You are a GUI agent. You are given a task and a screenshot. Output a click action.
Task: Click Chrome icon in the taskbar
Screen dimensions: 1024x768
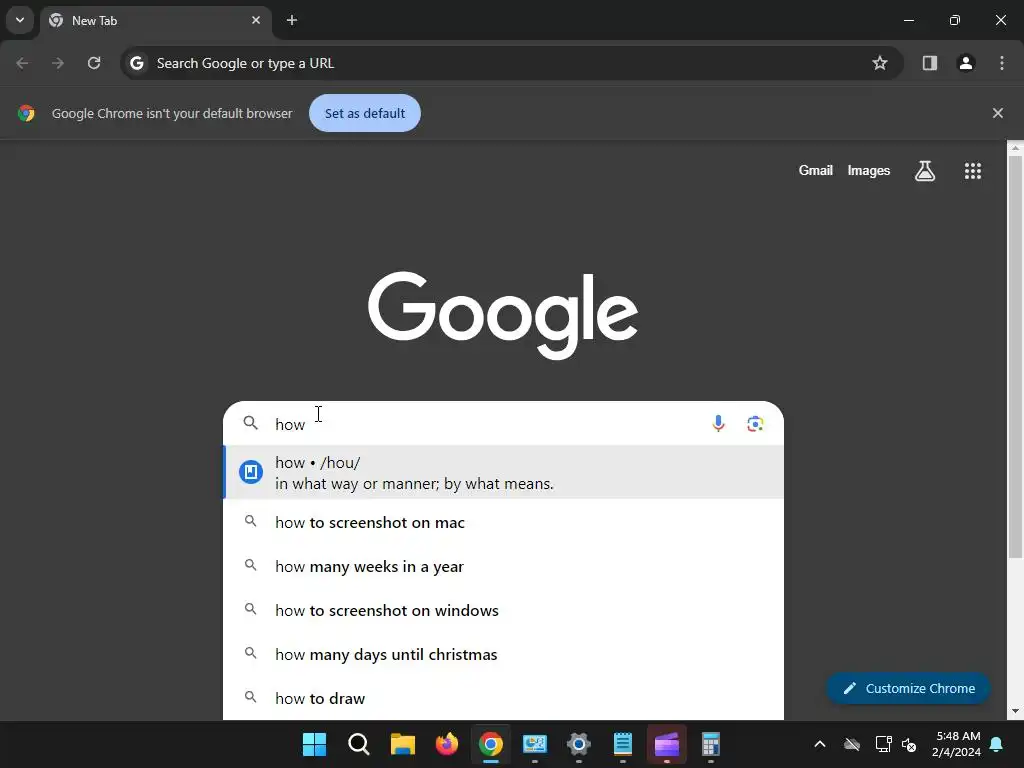(x=490, y=744)
